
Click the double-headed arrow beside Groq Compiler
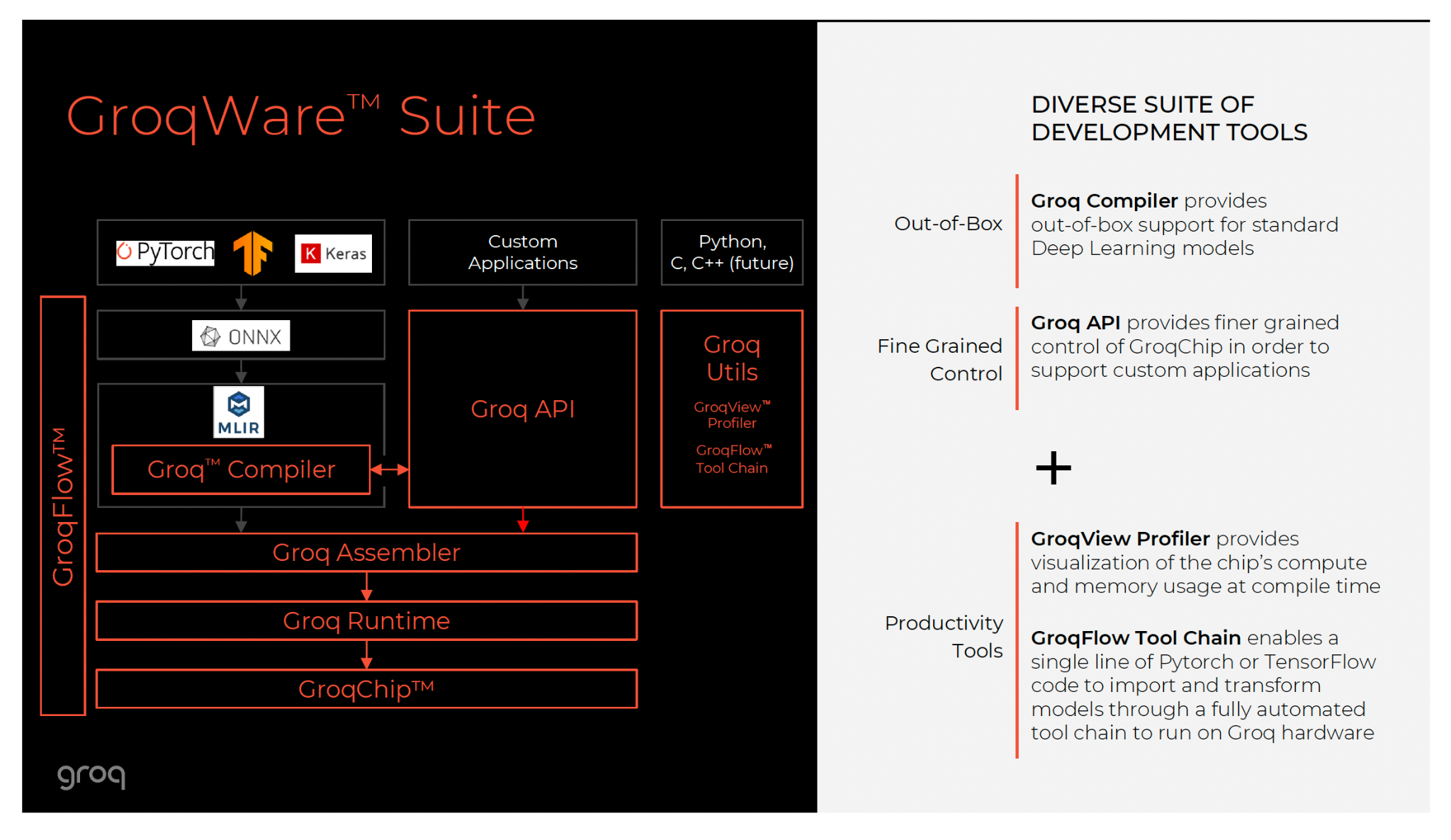tap(390, 469)
